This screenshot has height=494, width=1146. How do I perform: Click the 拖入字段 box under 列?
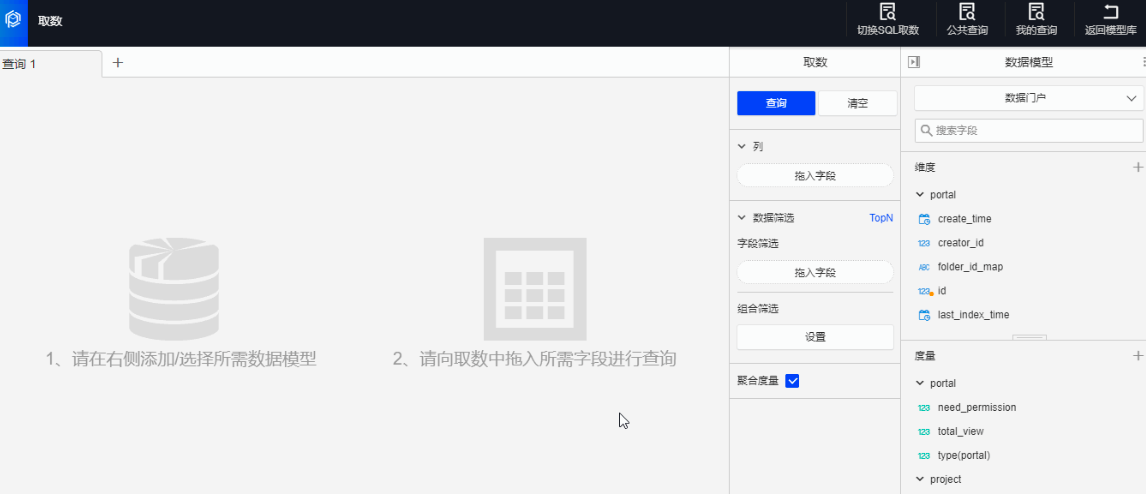(815, 175)
